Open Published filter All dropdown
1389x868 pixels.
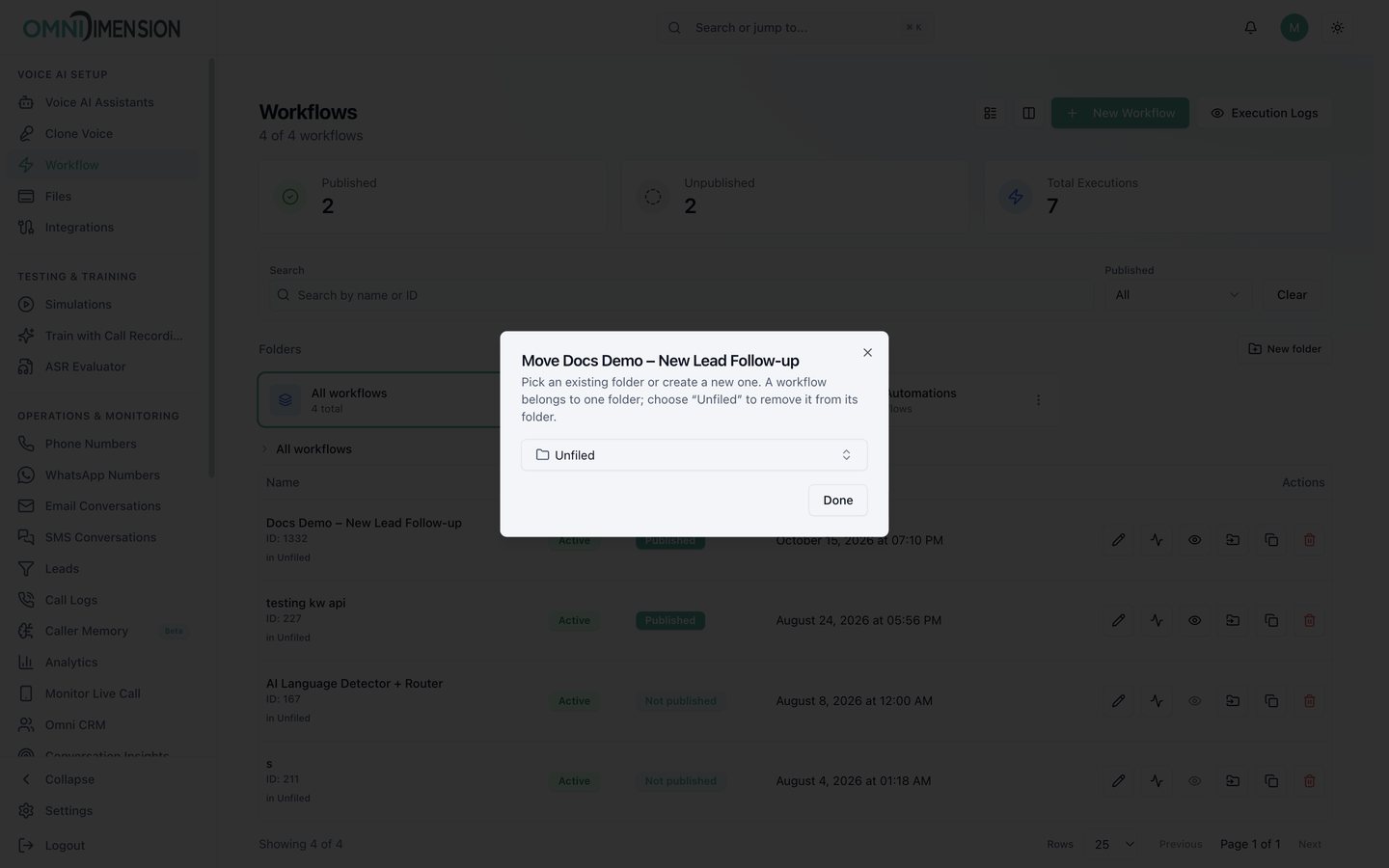[x=1178, y=295]
